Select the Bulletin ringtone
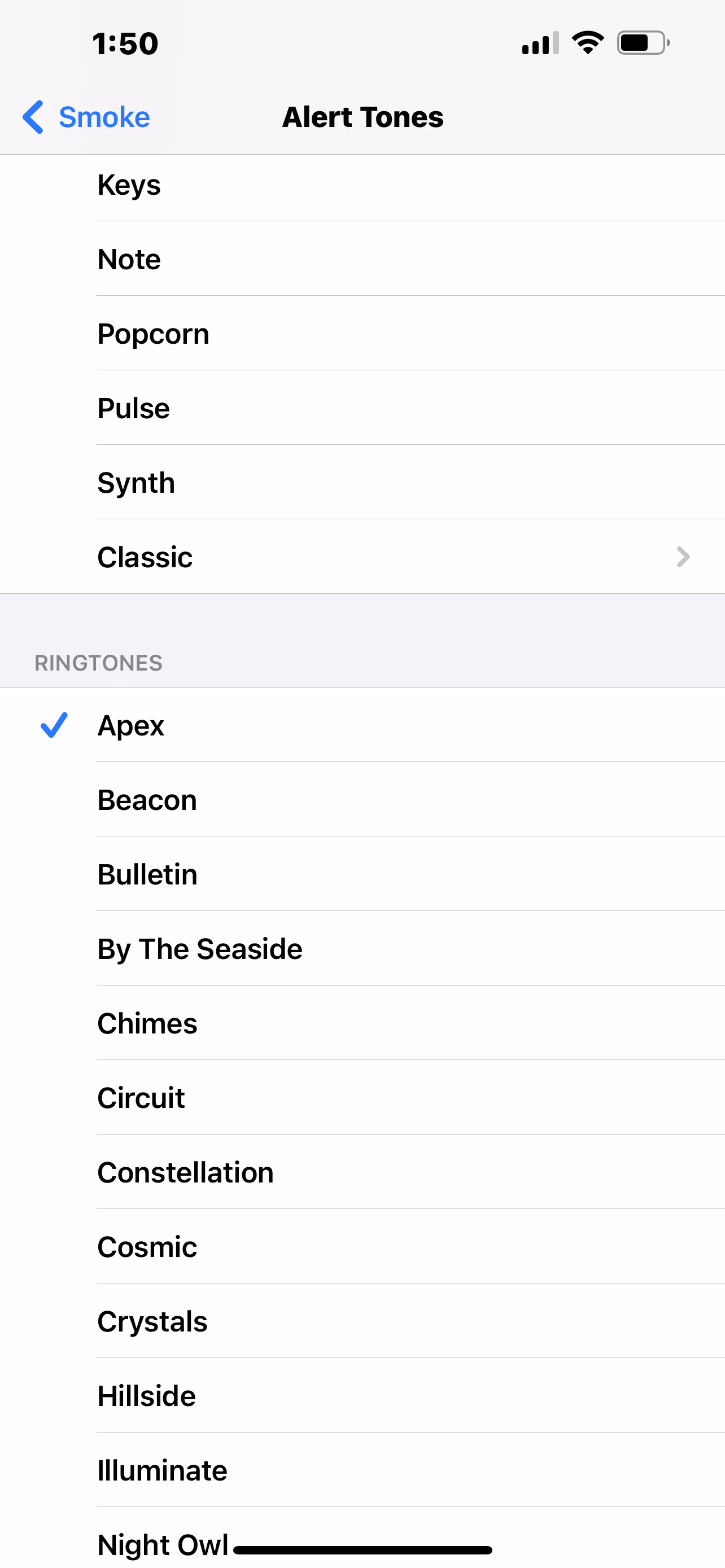Screen dimensions: 725x1568 point(362,874)
